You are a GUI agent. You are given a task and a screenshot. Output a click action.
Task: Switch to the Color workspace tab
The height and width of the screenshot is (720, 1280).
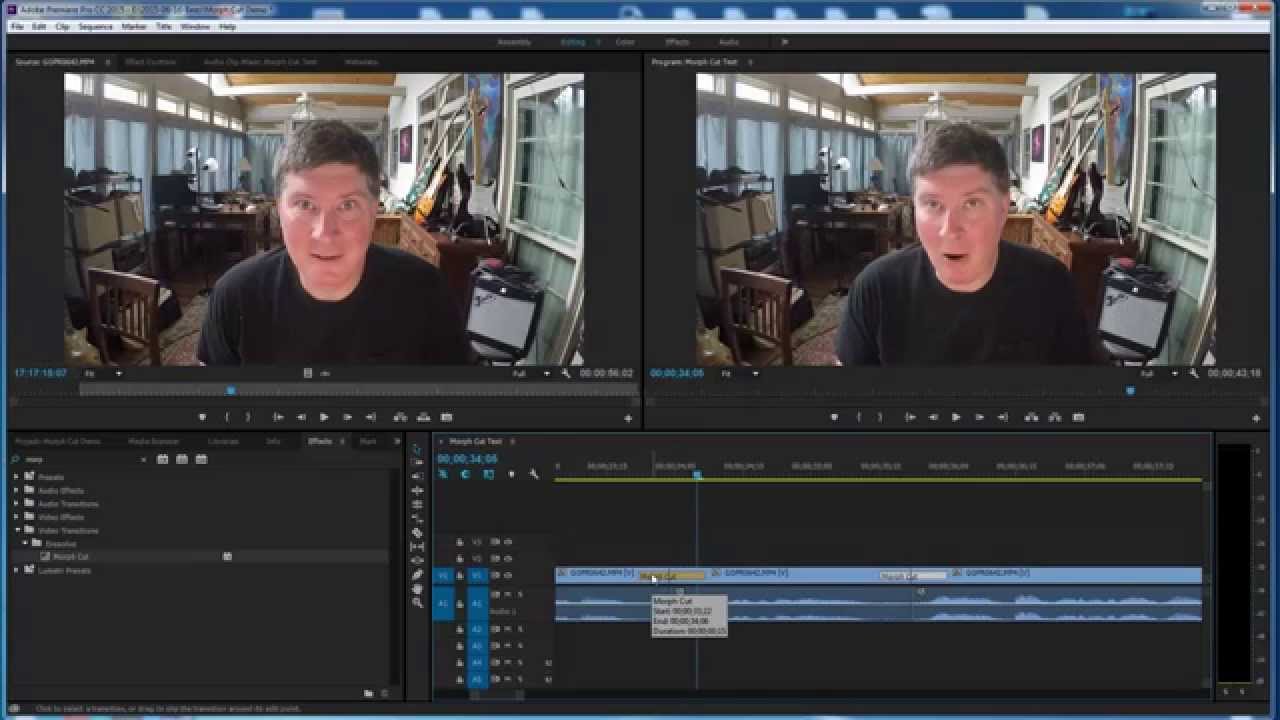click(x=625, y=42)
